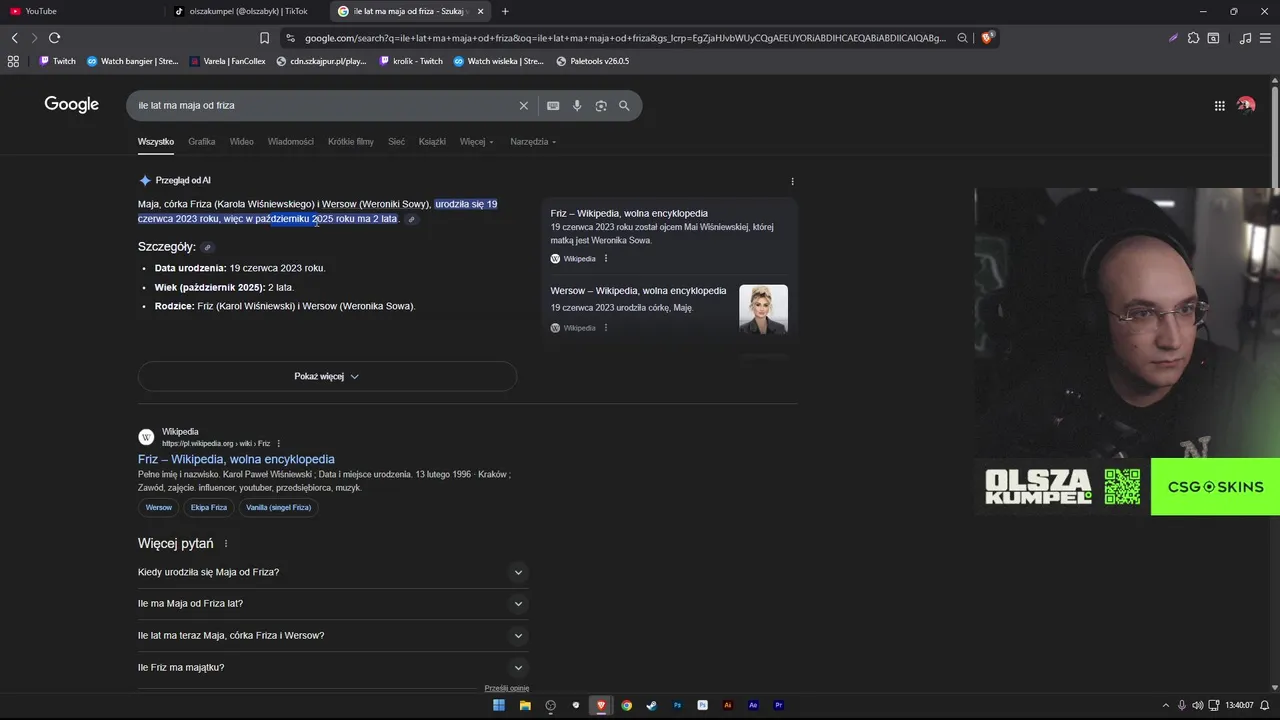Launch Steam from the taskbar
This screenshot has height=720, width=1280.
pyautogui.click(x=652, y=705)
